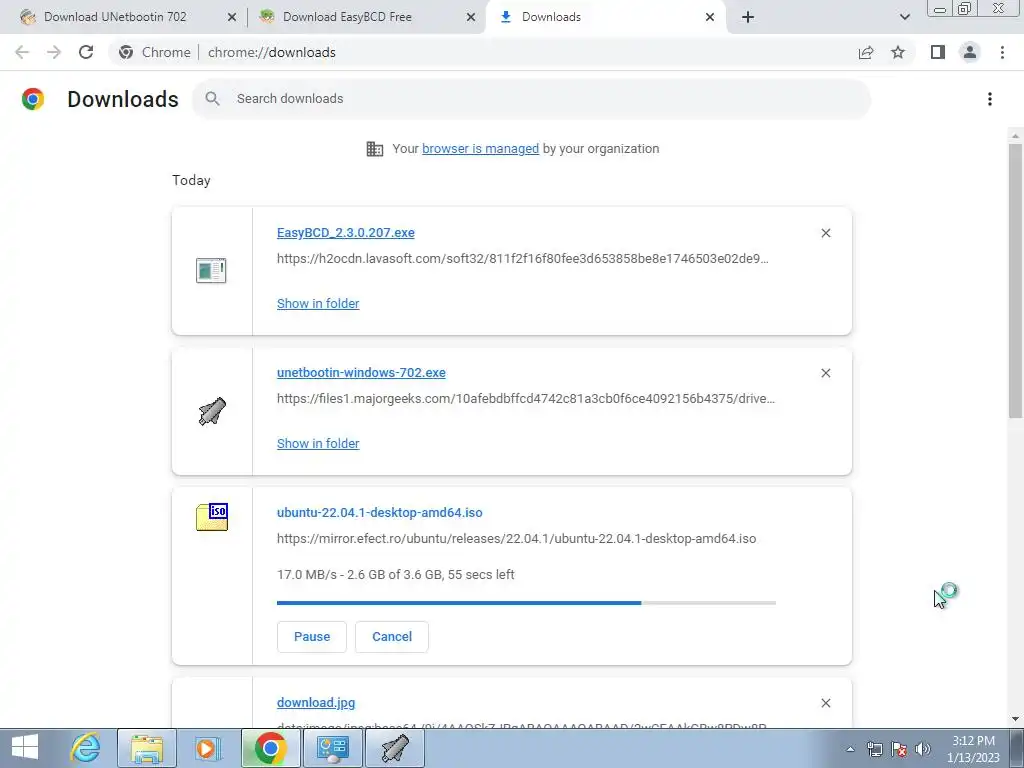Click the ubuntu ISO file icon
Viewport: 1024px width, 768px height.
click(212, 517)
